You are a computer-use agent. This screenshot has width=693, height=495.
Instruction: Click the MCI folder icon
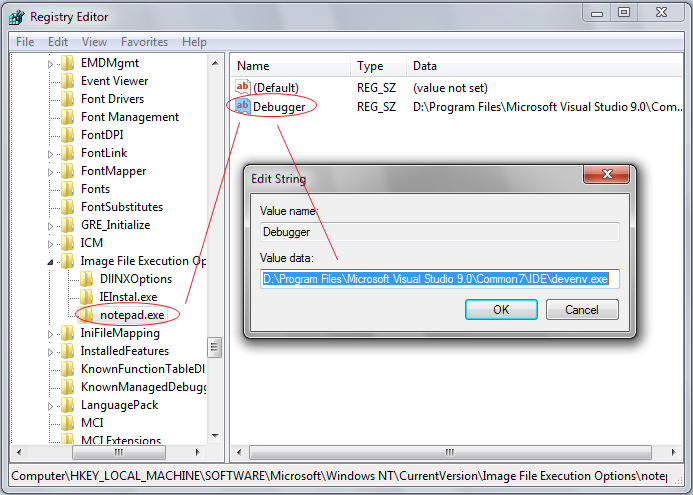pyautogui.click(x=68, y=423)
